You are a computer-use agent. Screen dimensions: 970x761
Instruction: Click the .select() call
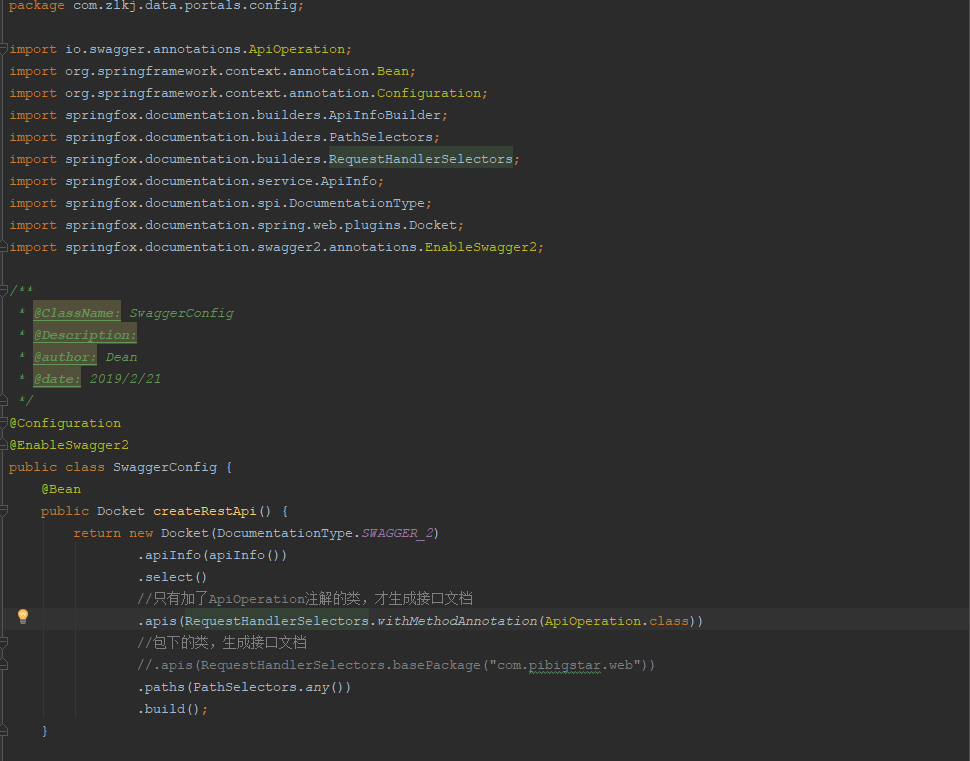point(173,577)
